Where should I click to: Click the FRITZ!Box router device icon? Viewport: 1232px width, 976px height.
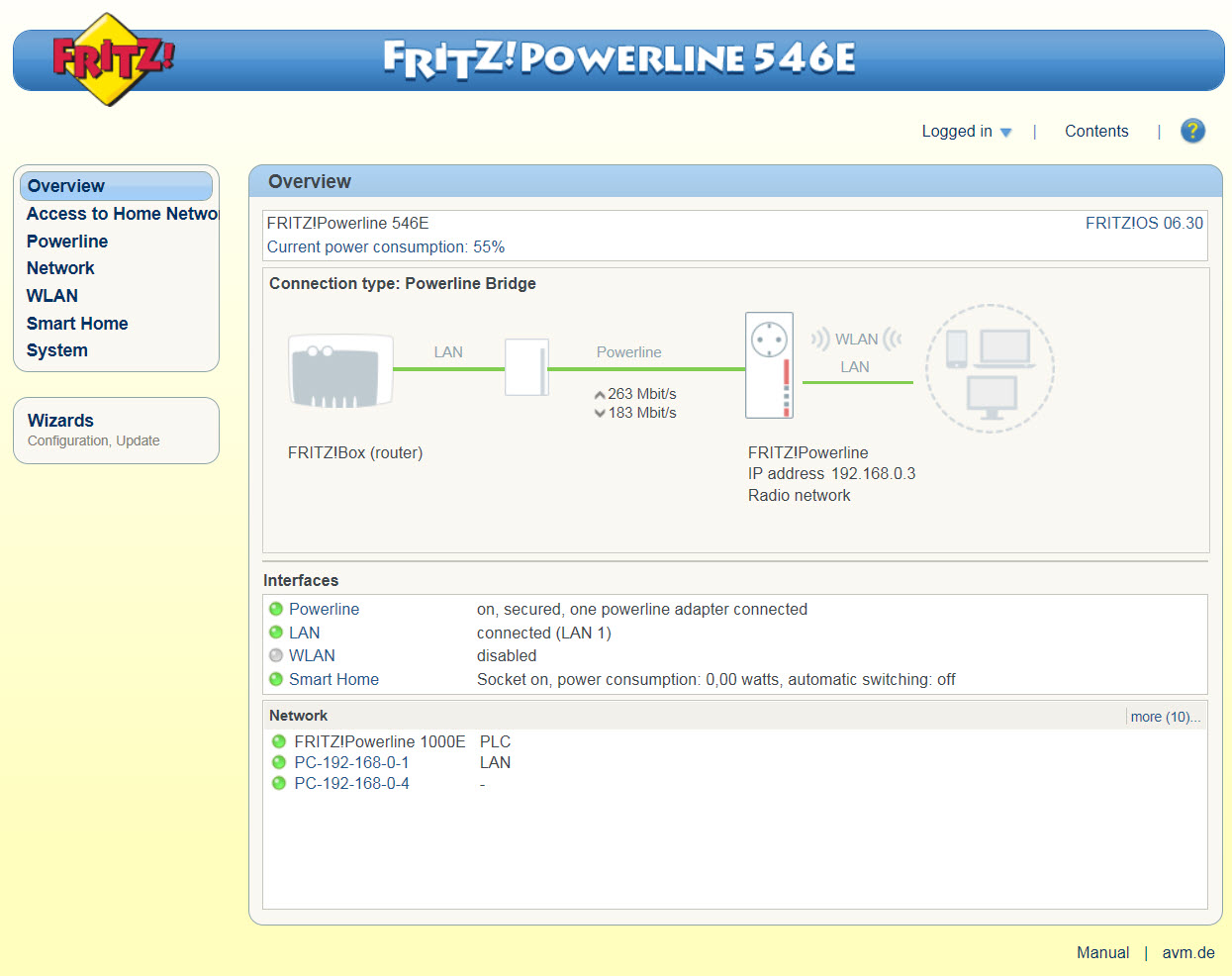pyautogui.click(x=340, y=371)
